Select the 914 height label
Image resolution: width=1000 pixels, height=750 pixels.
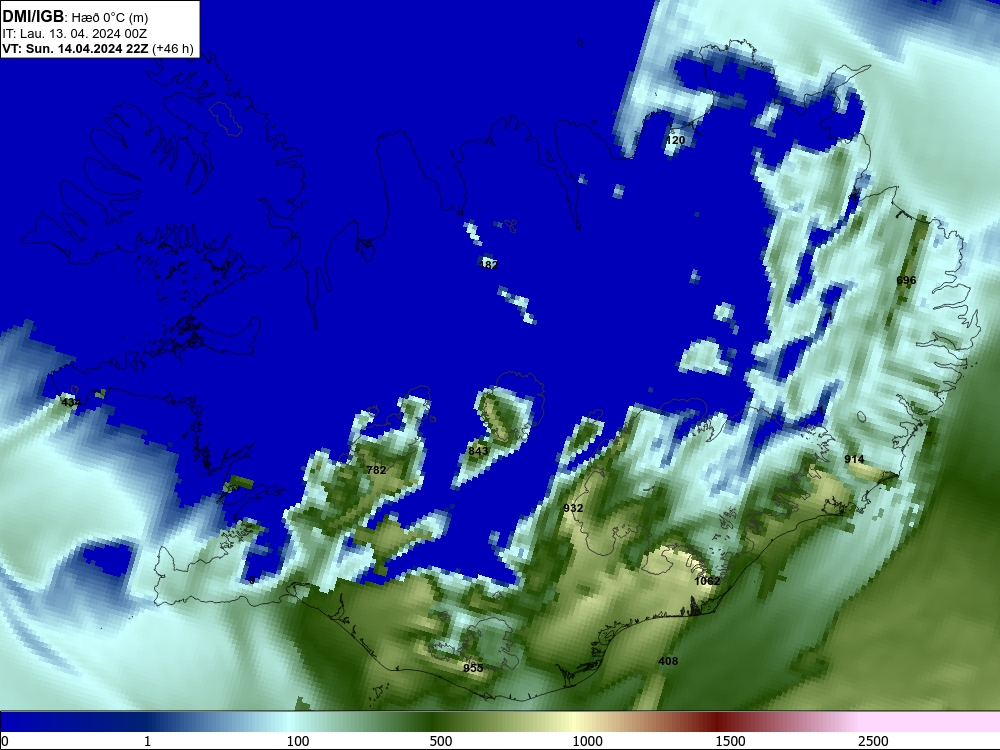click(x=854, y=459)
